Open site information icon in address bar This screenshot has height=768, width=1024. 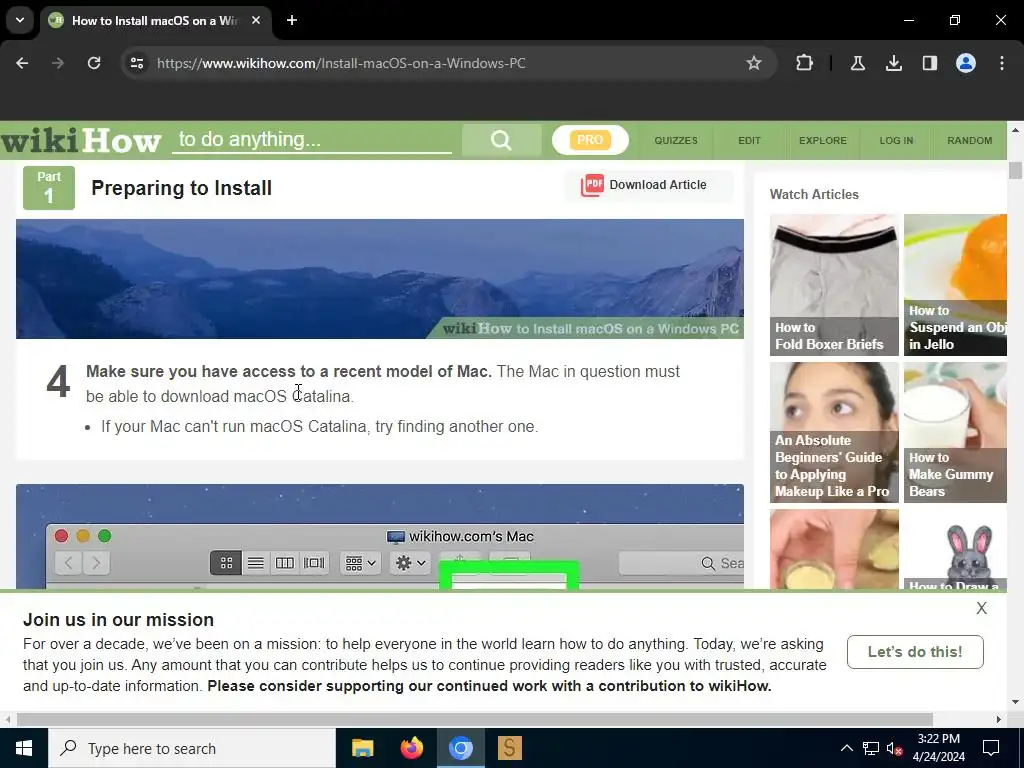(x=136, y=63)
